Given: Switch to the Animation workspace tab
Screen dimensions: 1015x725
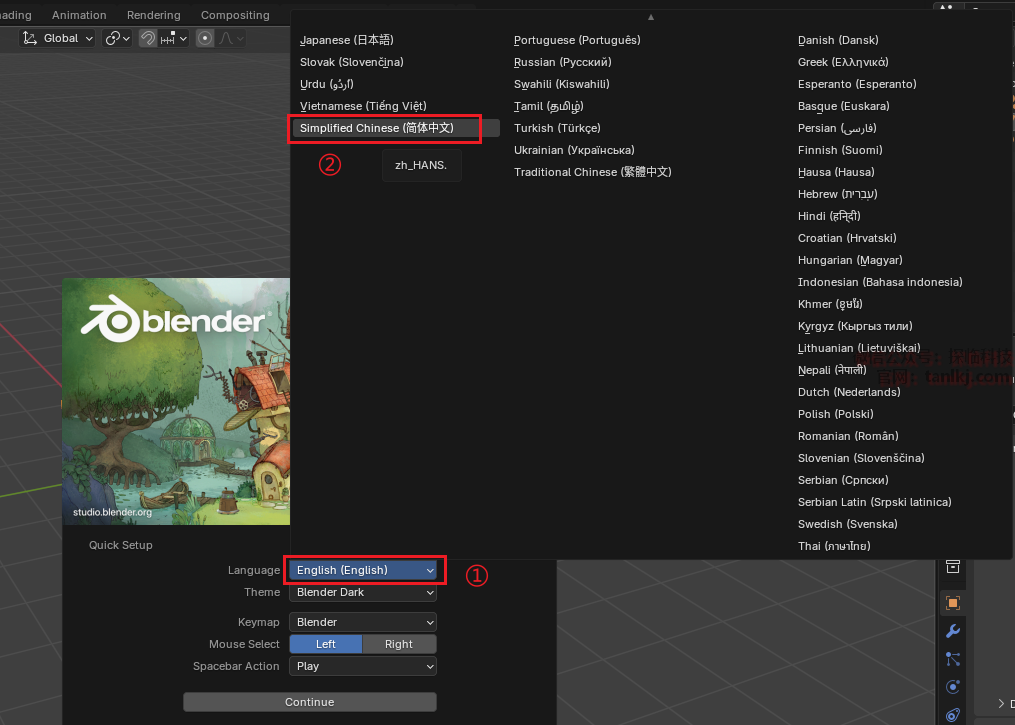Looking at the screenshot, I should point(79,15).
